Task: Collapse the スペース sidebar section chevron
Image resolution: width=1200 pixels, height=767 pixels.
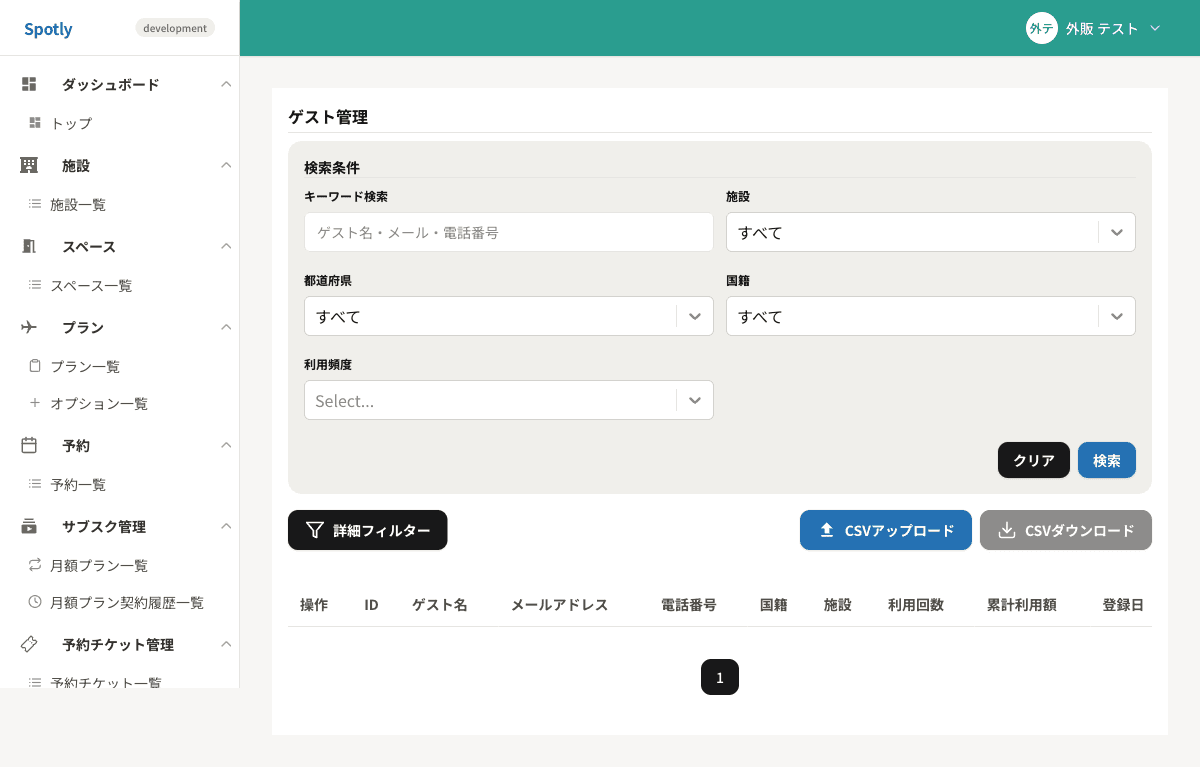Action: click(226, 246)
